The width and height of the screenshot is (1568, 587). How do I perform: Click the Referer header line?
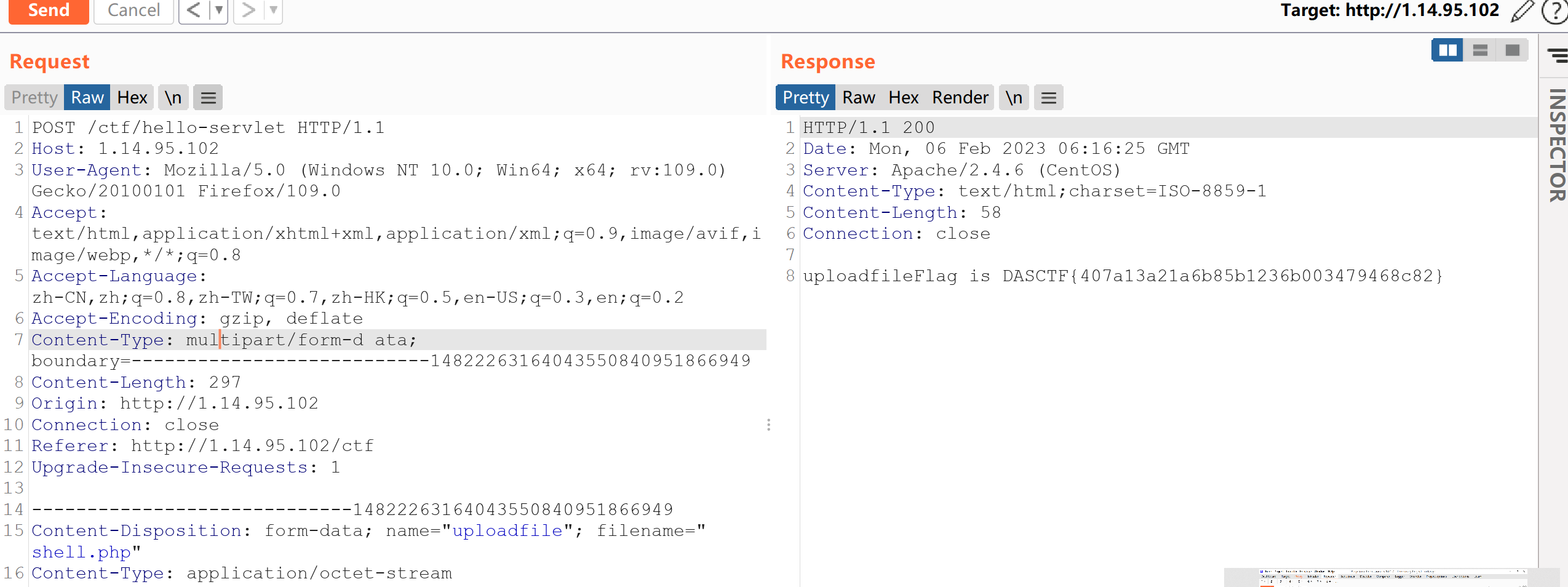[202, 445]
